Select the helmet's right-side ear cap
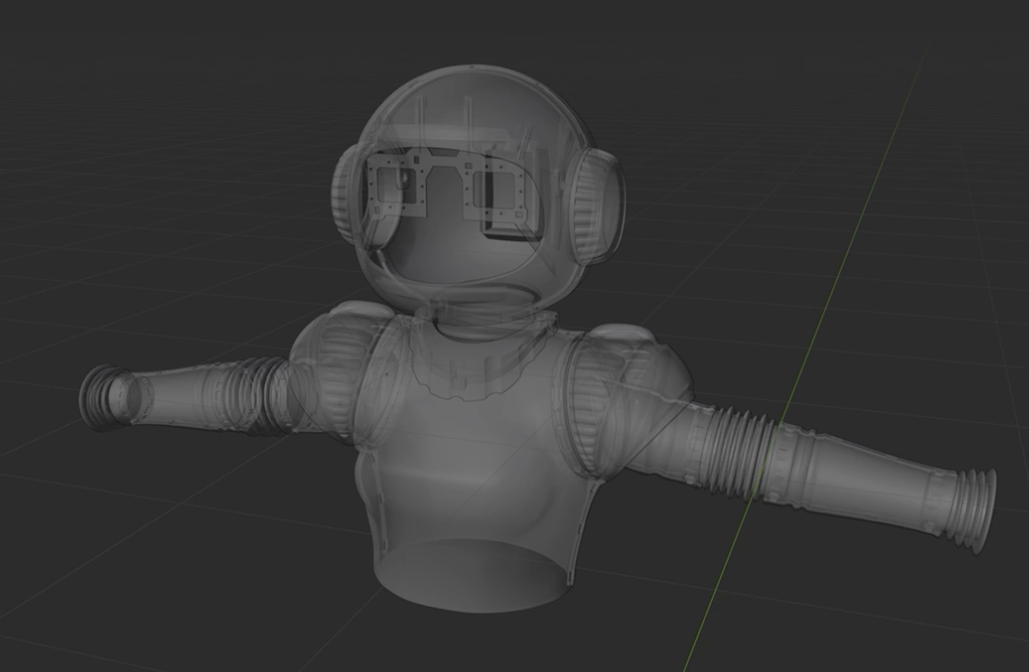1029x672 pixels. coord(597,205)
